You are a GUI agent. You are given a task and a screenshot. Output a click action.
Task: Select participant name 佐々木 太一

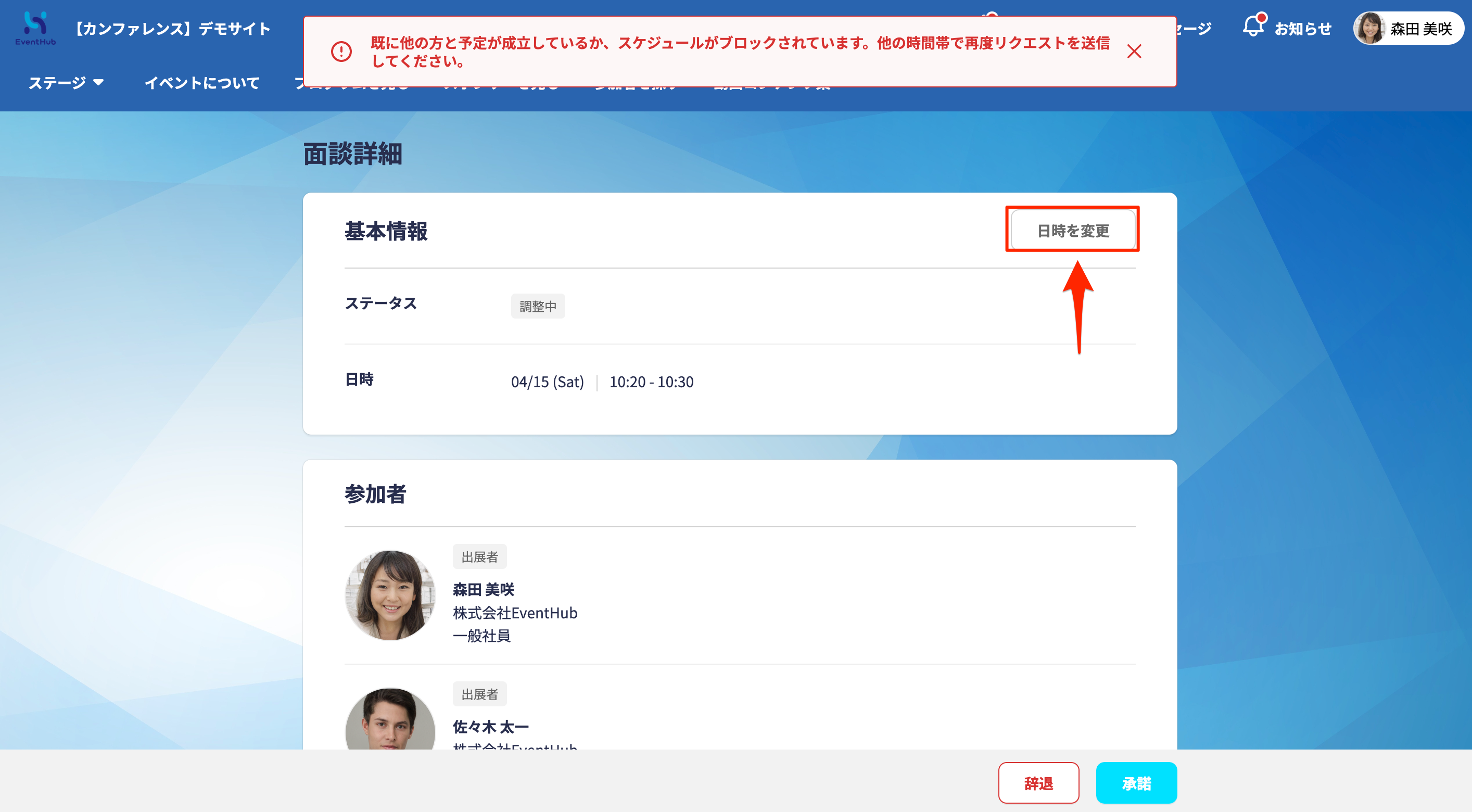pyautogui.click(x=491, y=727)
